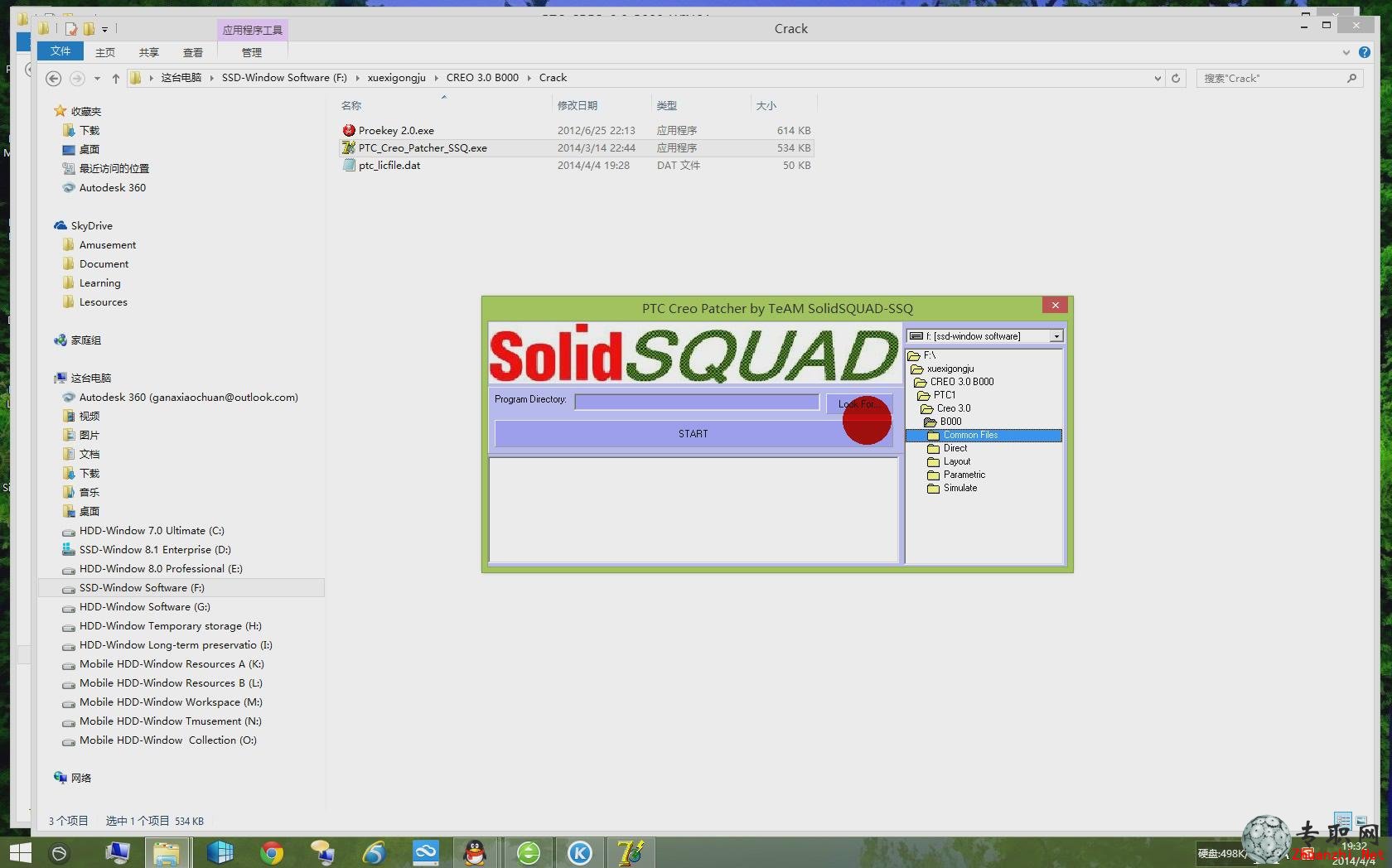The image size is (1392, 868).
Task: Click the Properties quick access icon
Action: (x=71, y=29)
